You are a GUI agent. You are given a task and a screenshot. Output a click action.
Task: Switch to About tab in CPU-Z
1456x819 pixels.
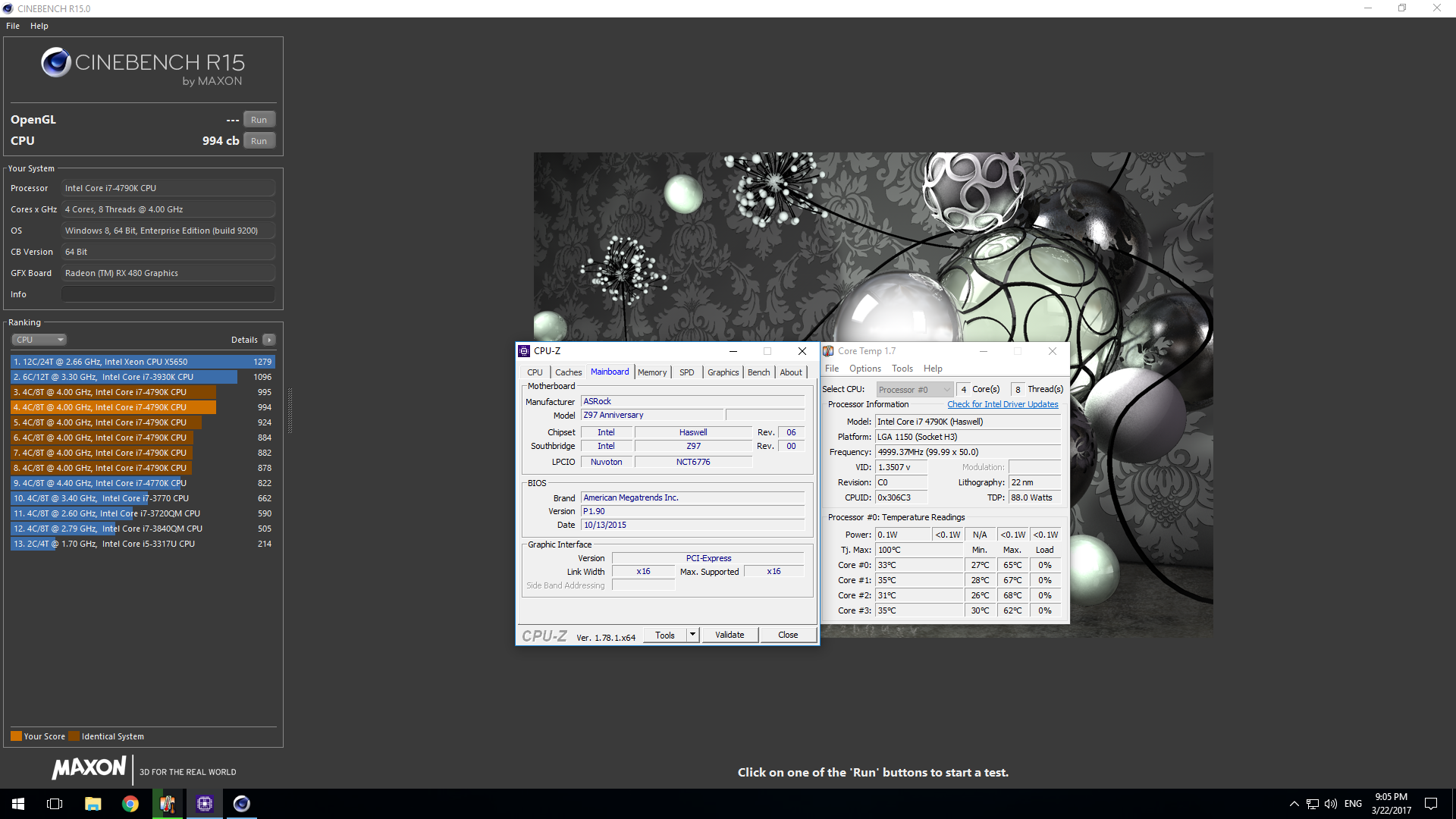click(x=791, y=372)
